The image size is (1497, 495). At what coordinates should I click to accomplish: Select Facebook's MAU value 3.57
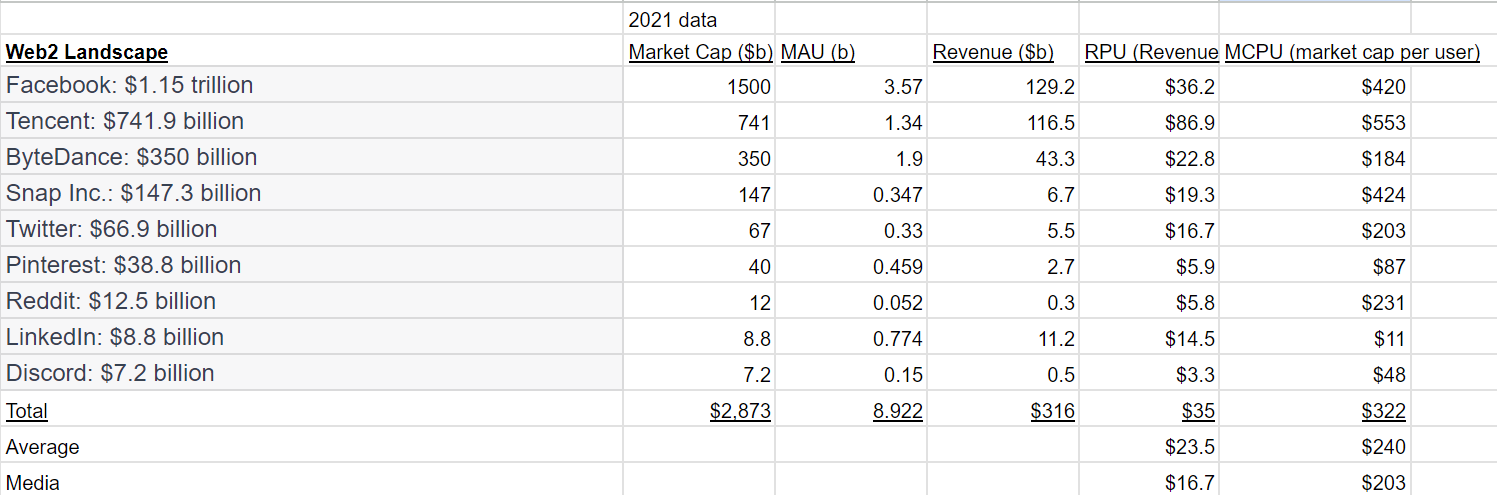(x=904, y=87)
